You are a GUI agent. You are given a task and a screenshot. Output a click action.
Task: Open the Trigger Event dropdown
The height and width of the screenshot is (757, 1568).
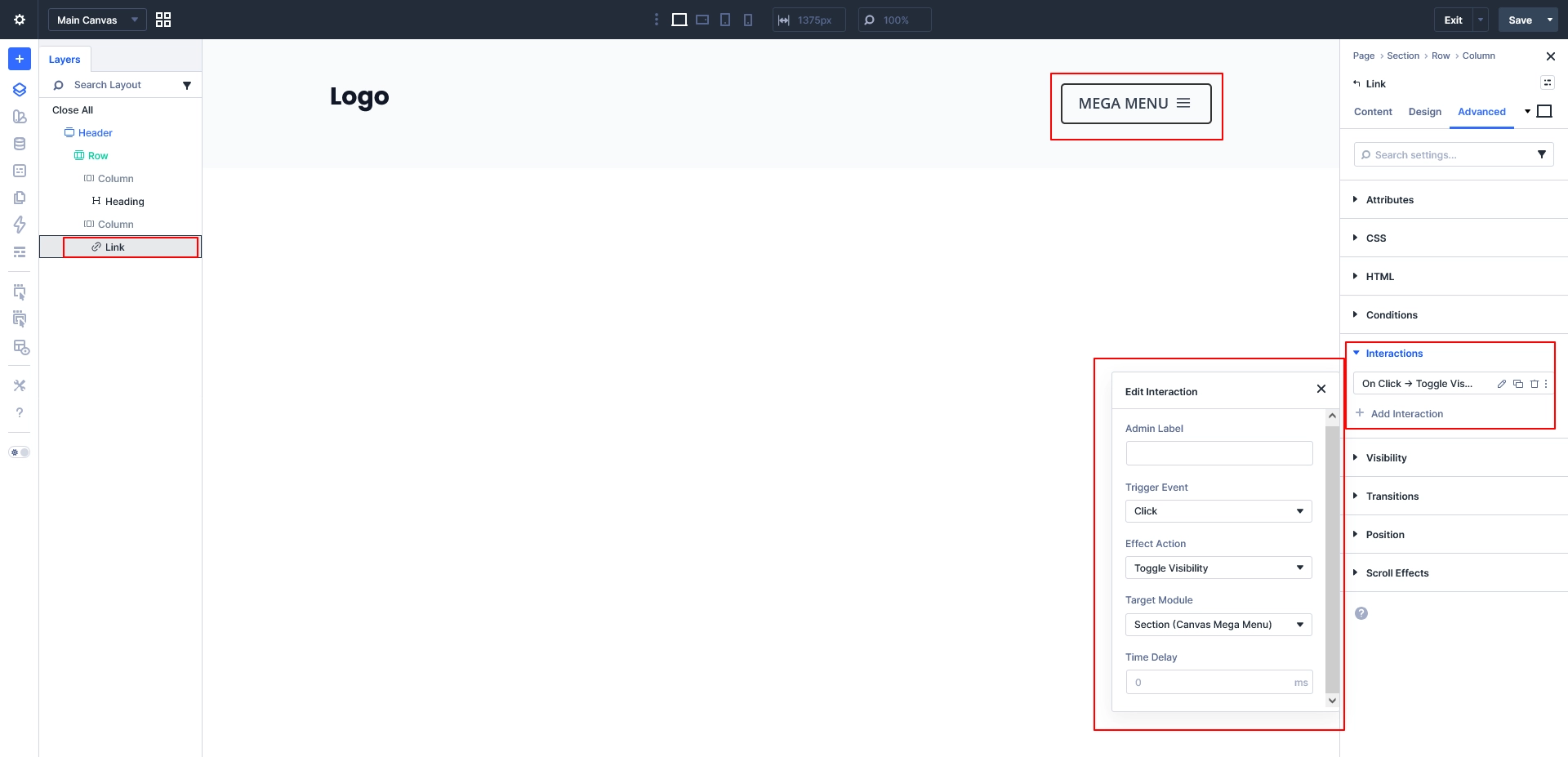1218,511
